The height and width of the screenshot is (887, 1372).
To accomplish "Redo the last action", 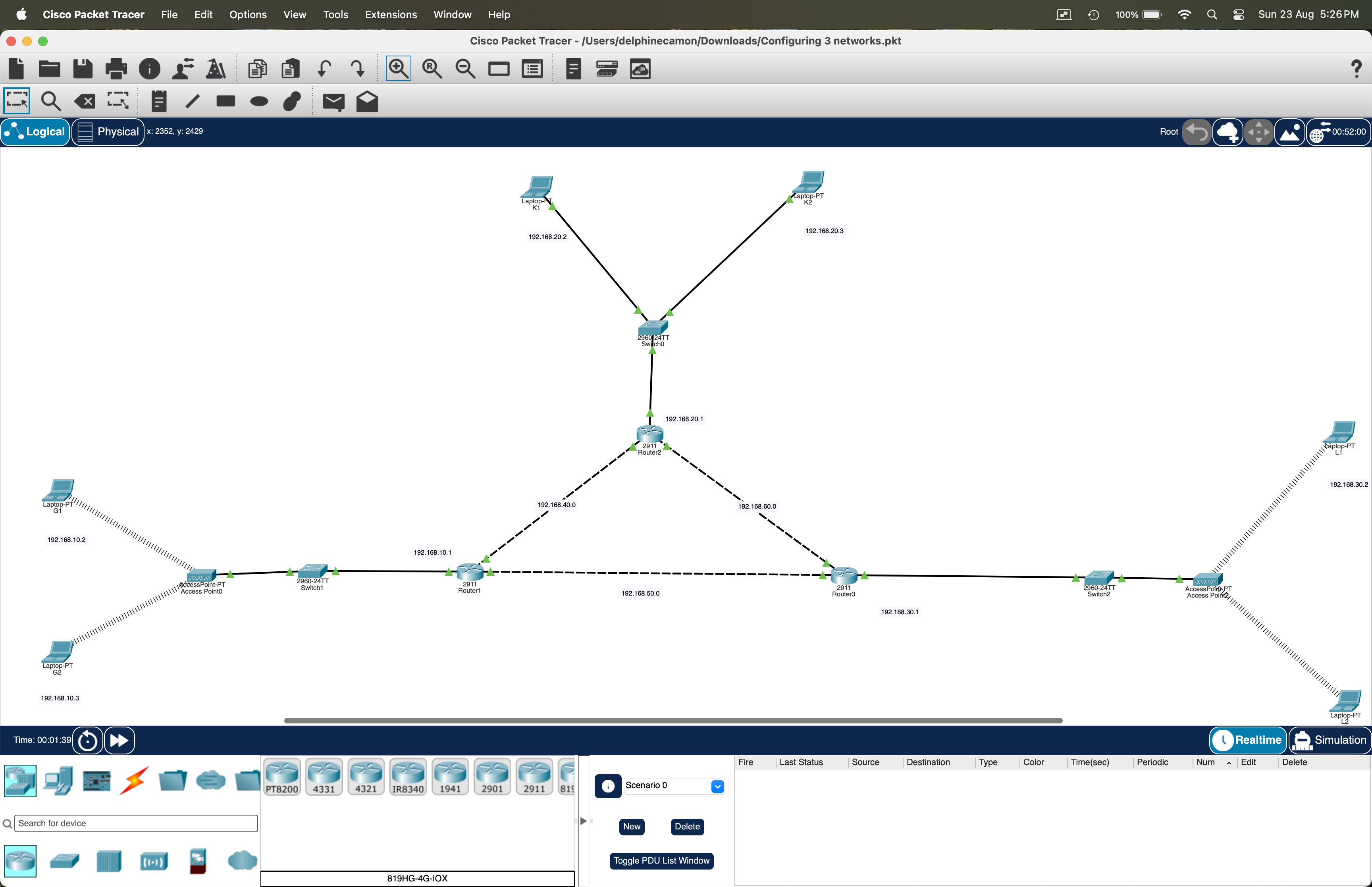I will point(358,69).
